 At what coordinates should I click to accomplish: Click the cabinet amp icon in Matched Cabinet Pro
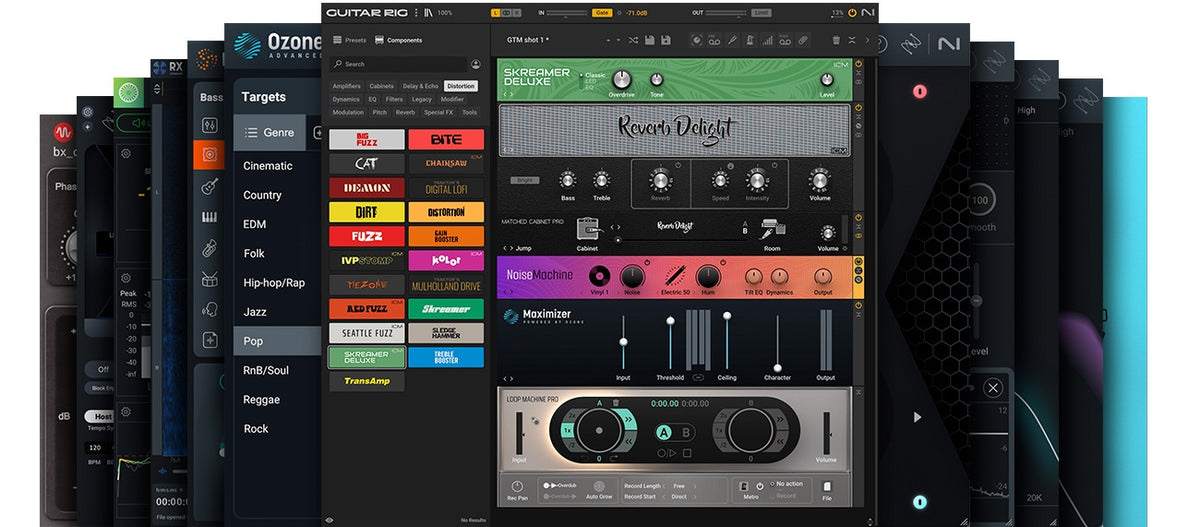587,230
